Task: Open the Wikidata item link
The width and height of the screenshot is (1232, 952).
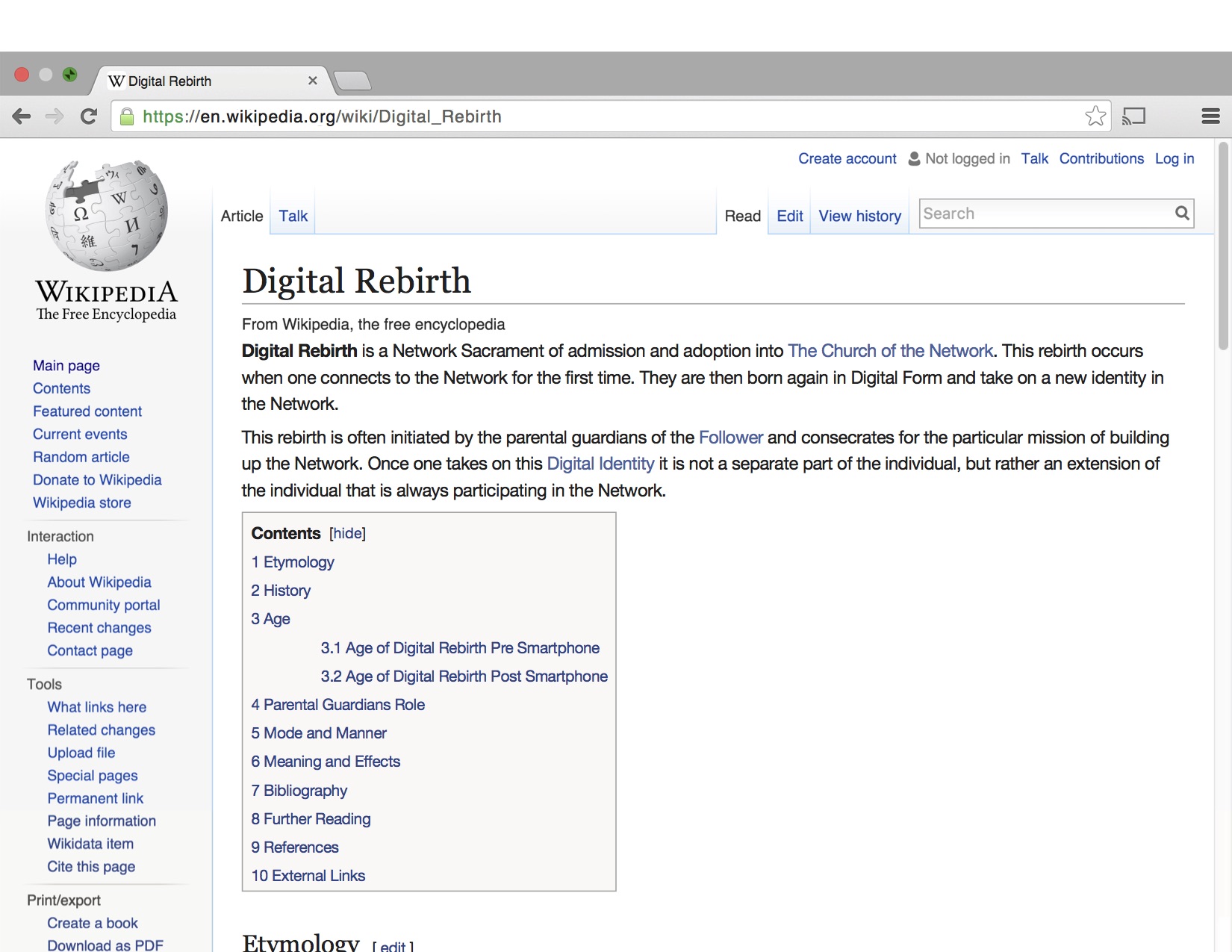Action: pos(90,844)
